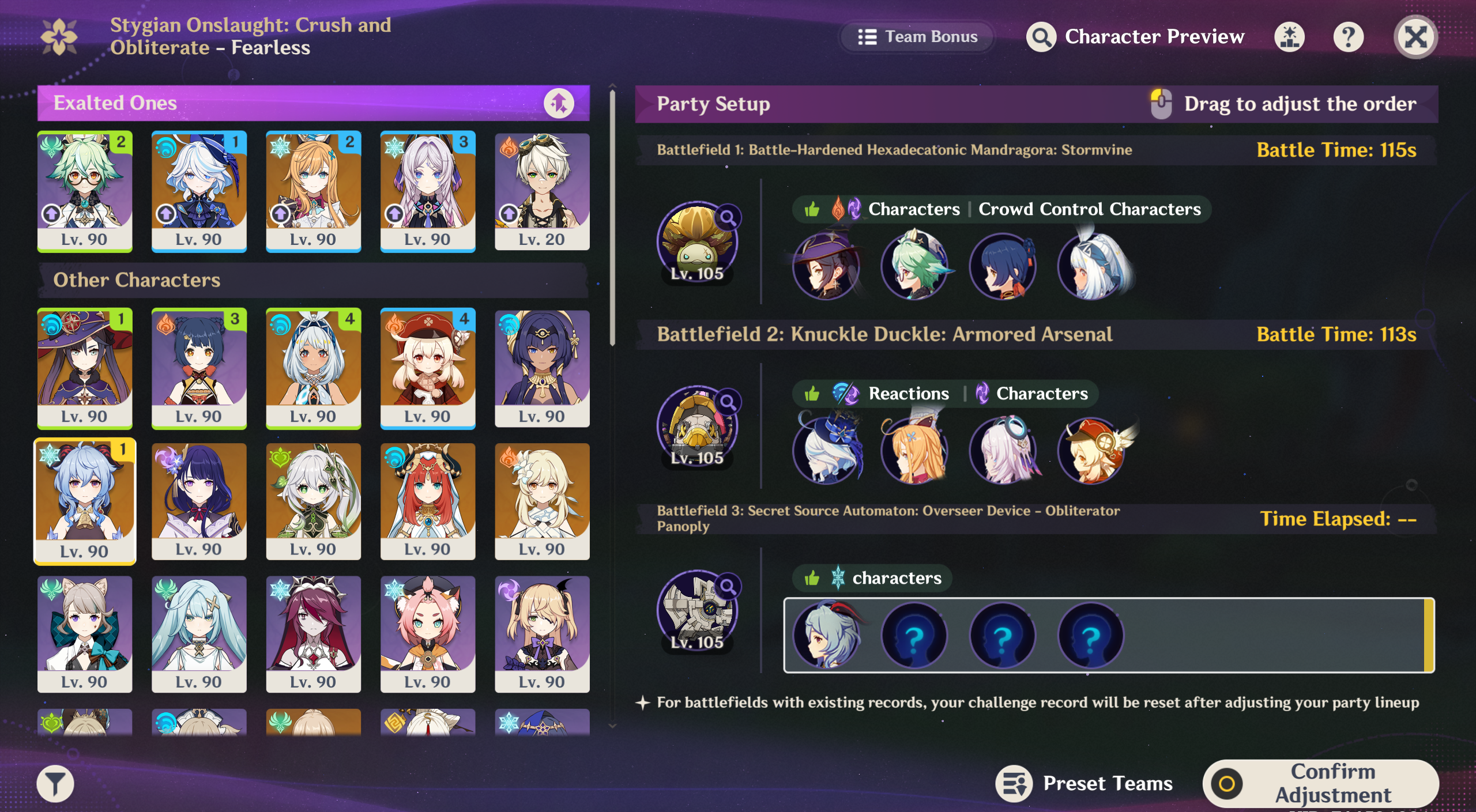This screenshot has height=812, width=1476.
Task: Click the ranking podium icon at top
Action: 1289,37
